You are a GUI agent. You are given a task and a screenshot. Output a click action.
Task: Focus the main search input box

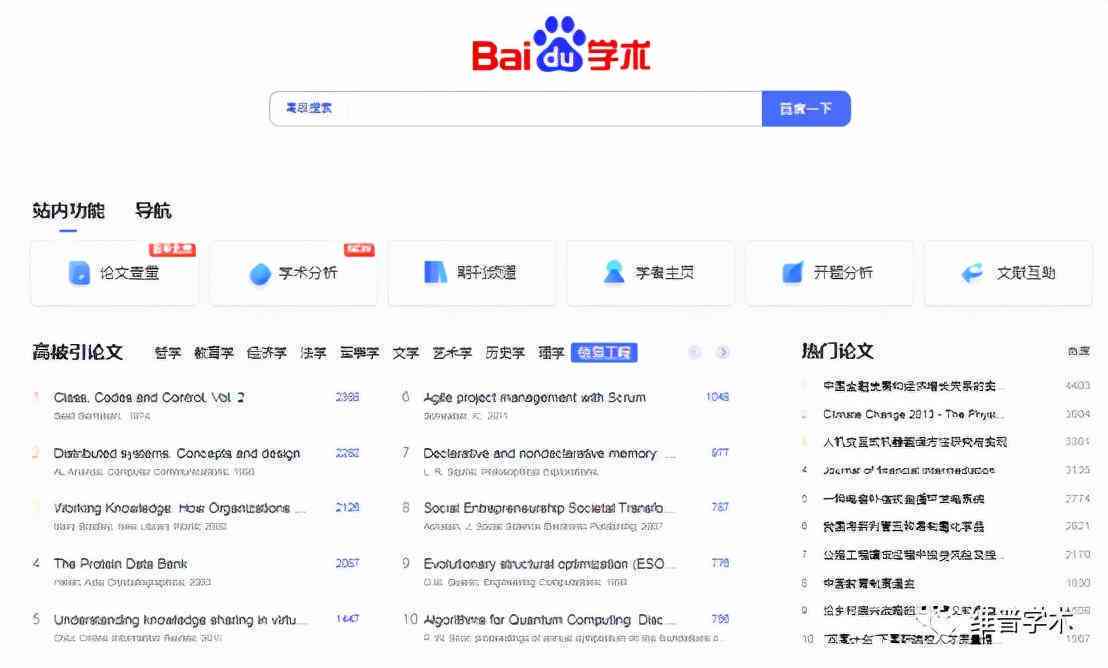point(516,109)
